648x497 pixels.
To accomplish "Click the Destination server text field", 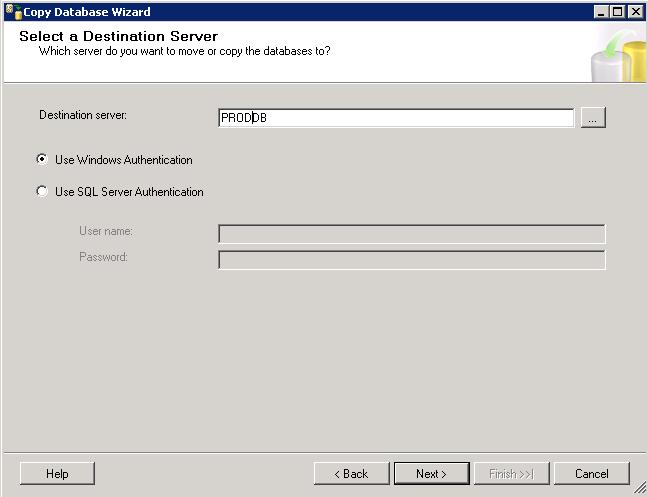I will (396, 118).
